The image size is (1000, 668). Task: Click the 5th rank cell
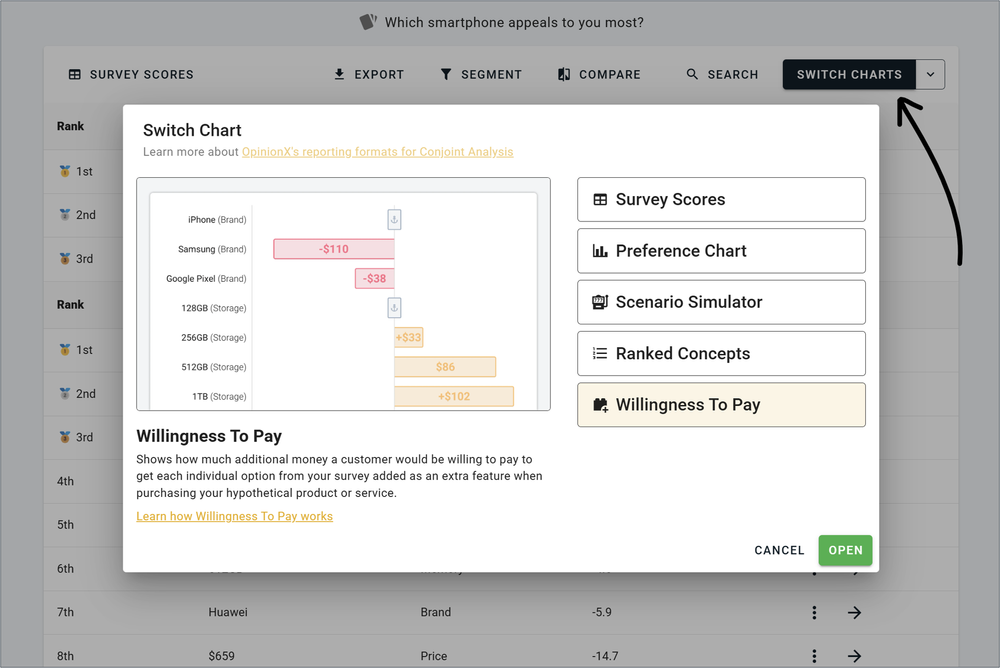66,525
